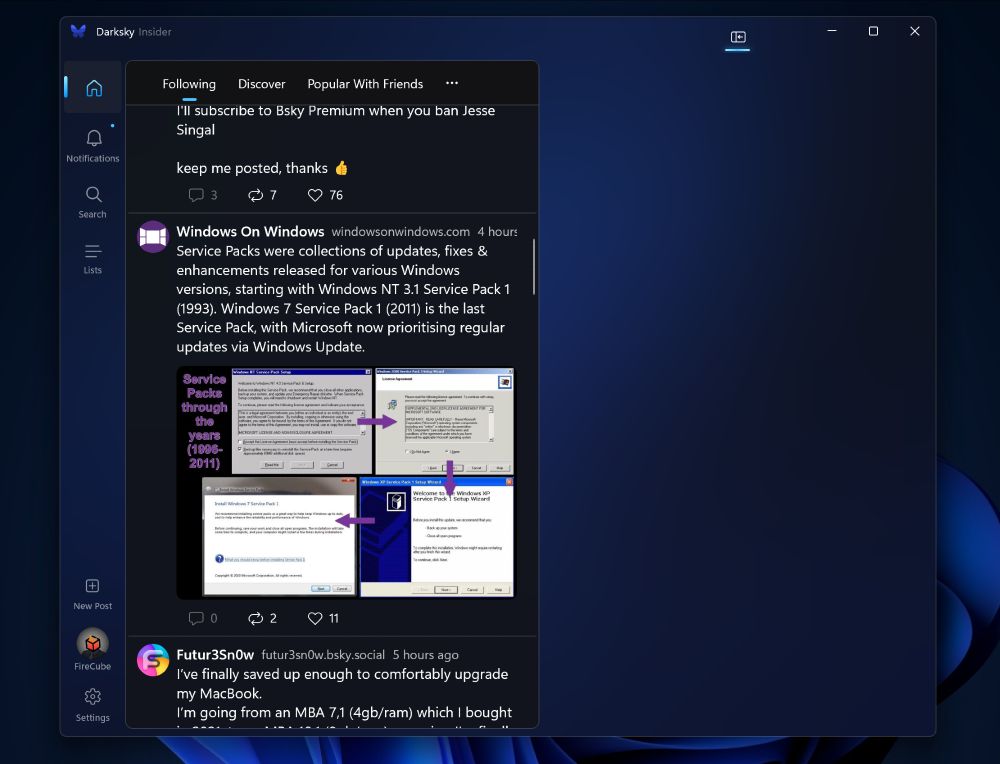
Task: Switch to the Following tab
Action: coord(189,84)
